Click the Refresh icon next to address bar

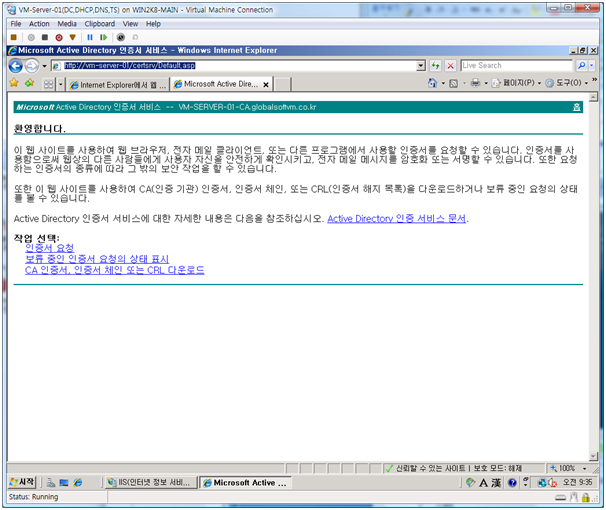click(435, 66)
